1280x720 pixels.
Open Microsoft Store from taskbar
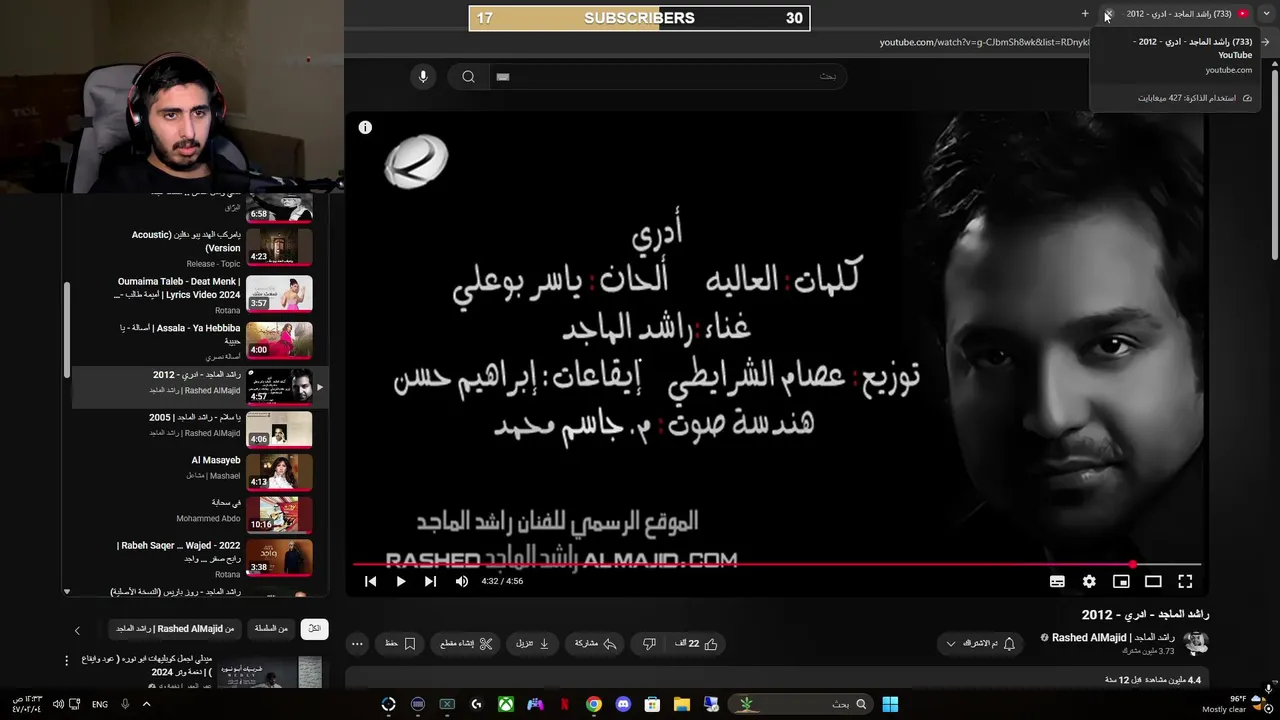tap(652, 704)
